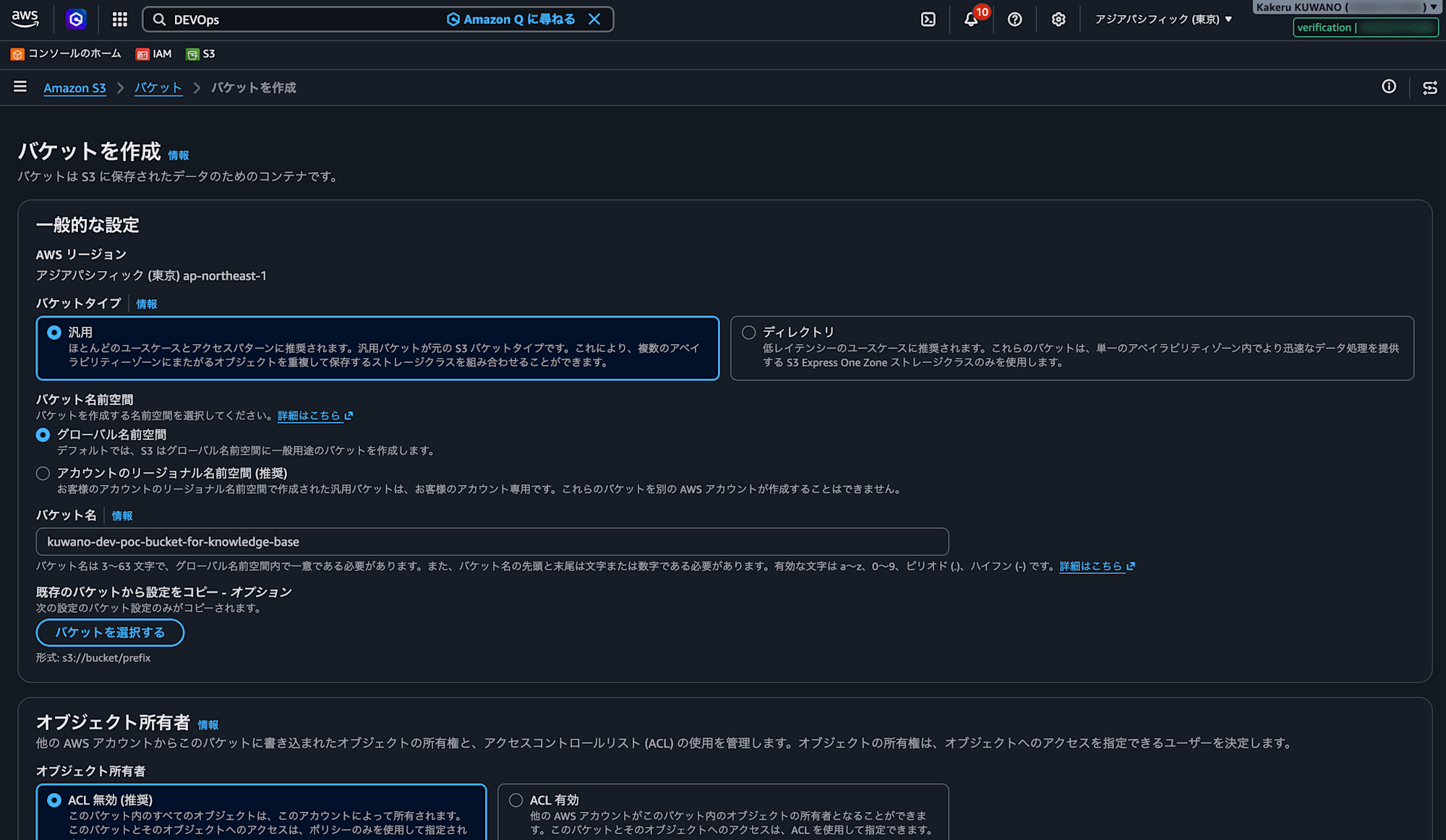Viewport: 1446px width, 840px height.
Task: Open the S3 favorite shortcut
Action: (200, 54)
